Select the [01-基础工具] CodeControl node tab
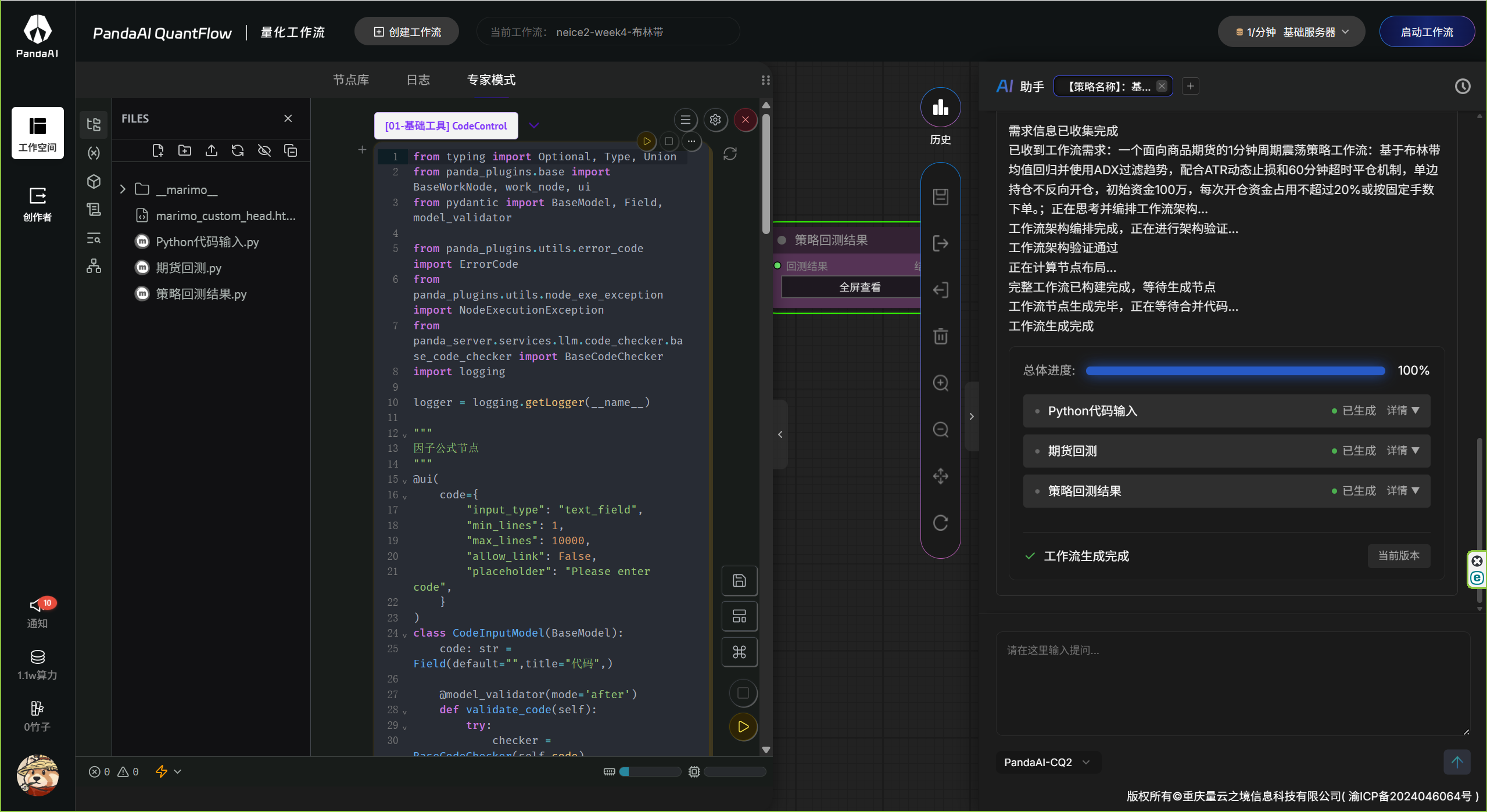This screenshot has height=812, width=1487. click(446, 126)
